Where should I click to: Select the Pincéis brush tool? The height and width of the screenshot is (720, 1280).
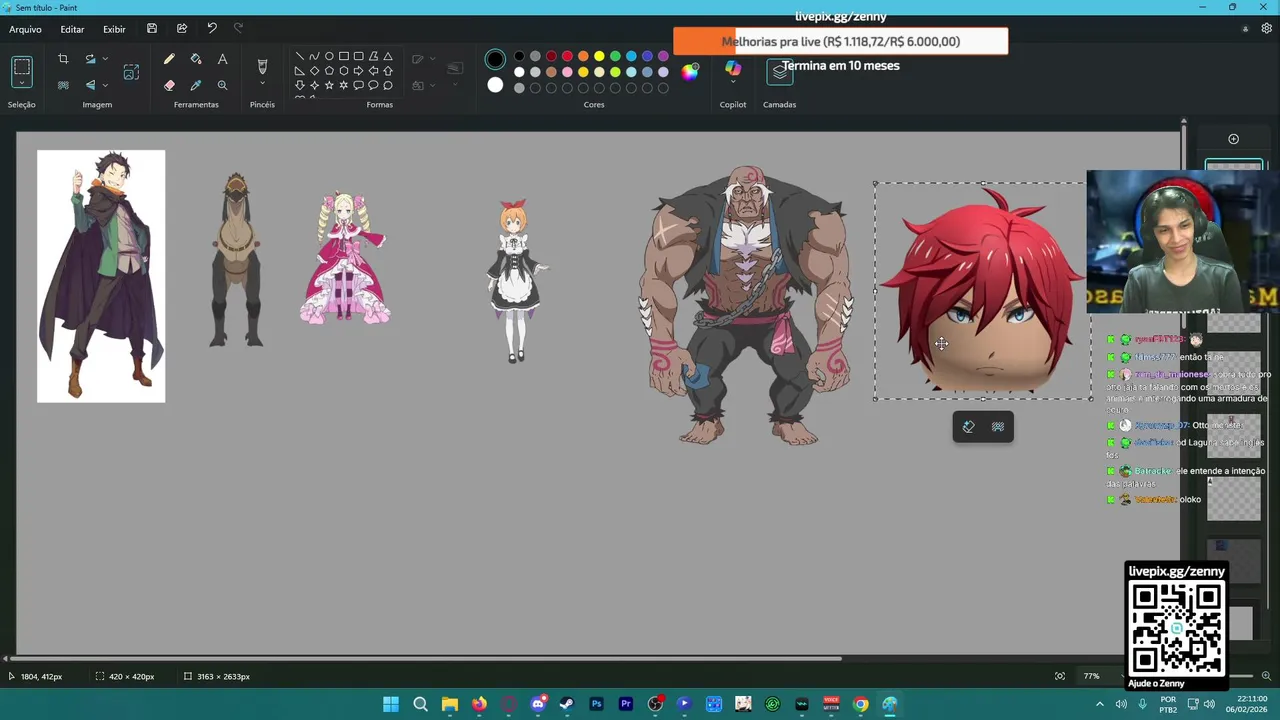pyautogui.click(x=262, y=66)
